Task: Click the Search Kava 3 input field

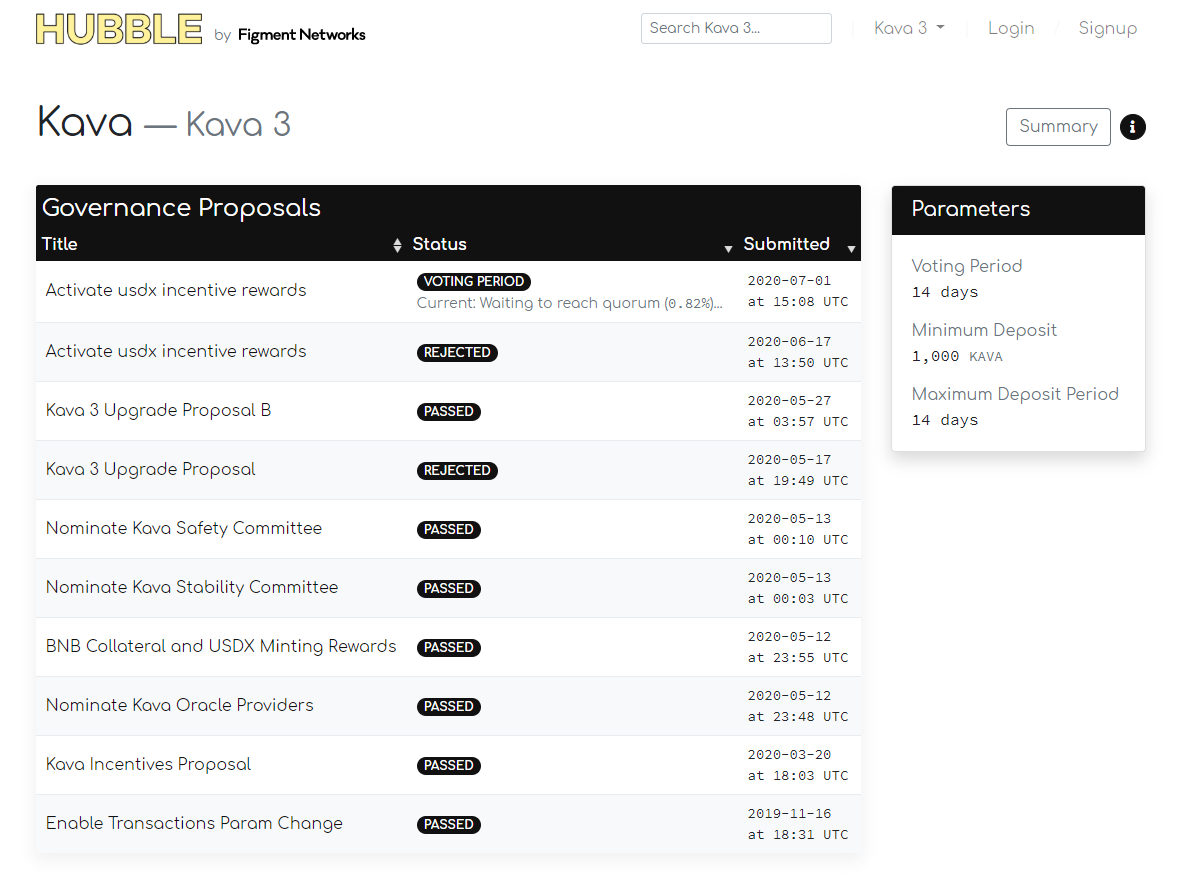Action: [x=736, y=28]
